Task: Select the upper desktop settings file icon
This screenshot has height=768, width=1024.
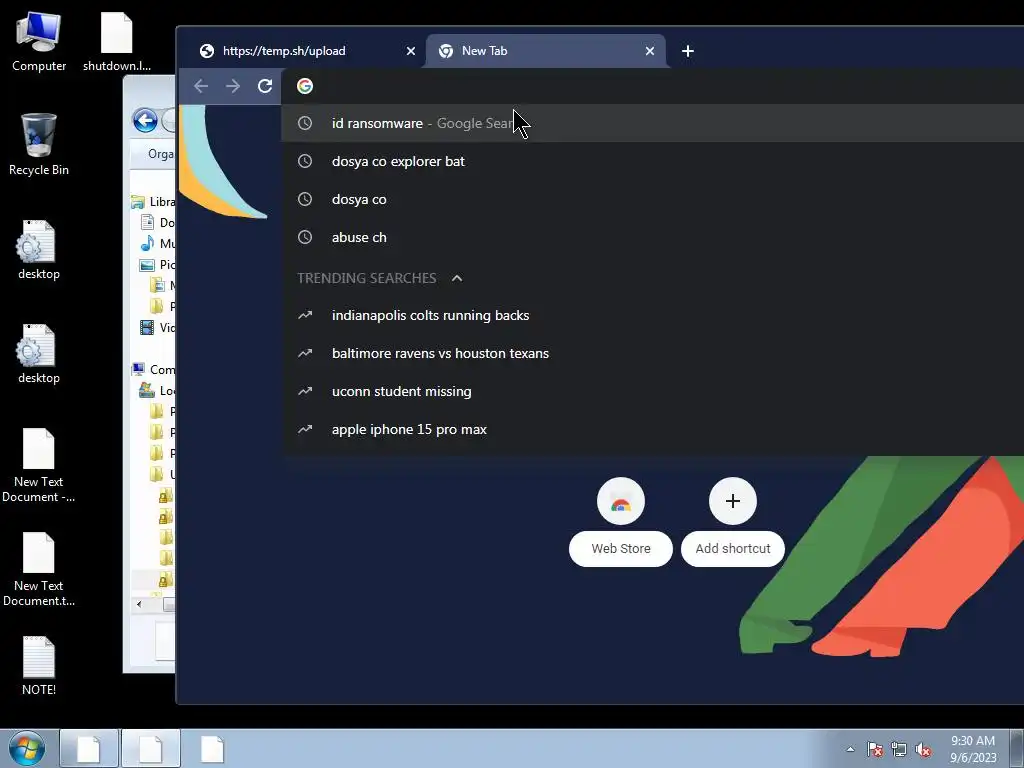Action: tap(39, 250)
